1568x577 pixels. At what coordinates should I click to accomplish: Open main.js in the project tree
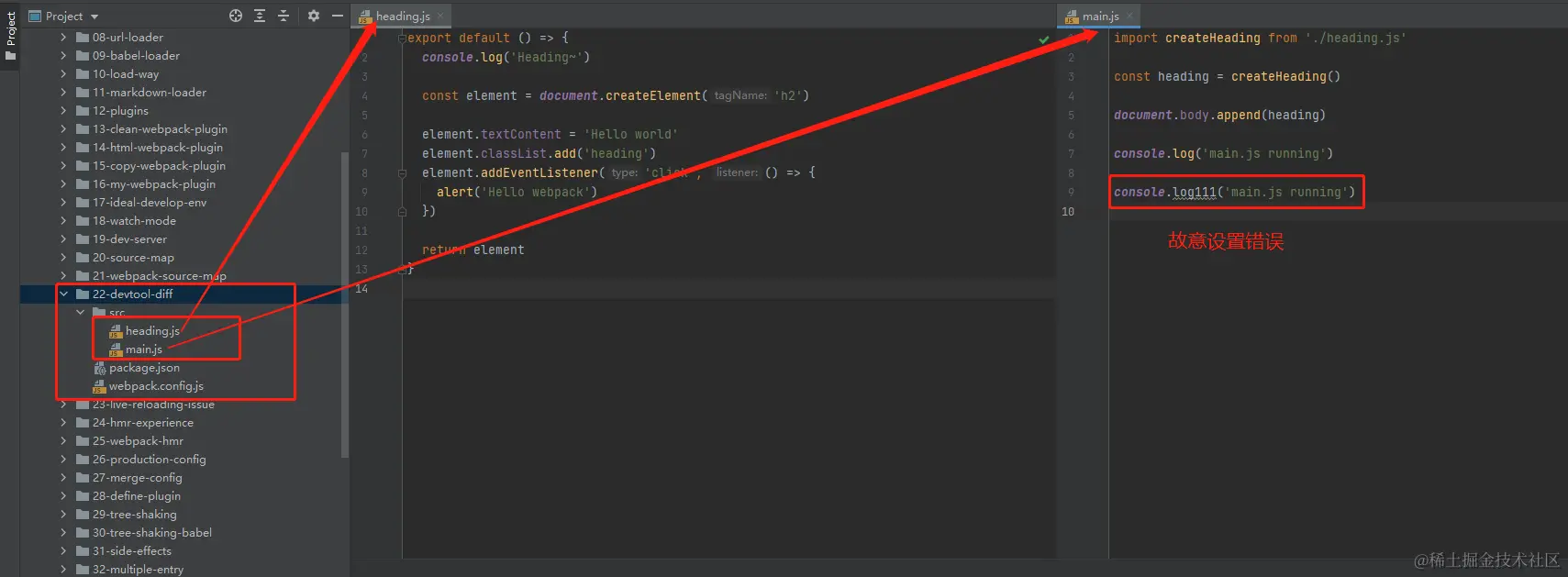pyautogui.click(x=144, y=350)
